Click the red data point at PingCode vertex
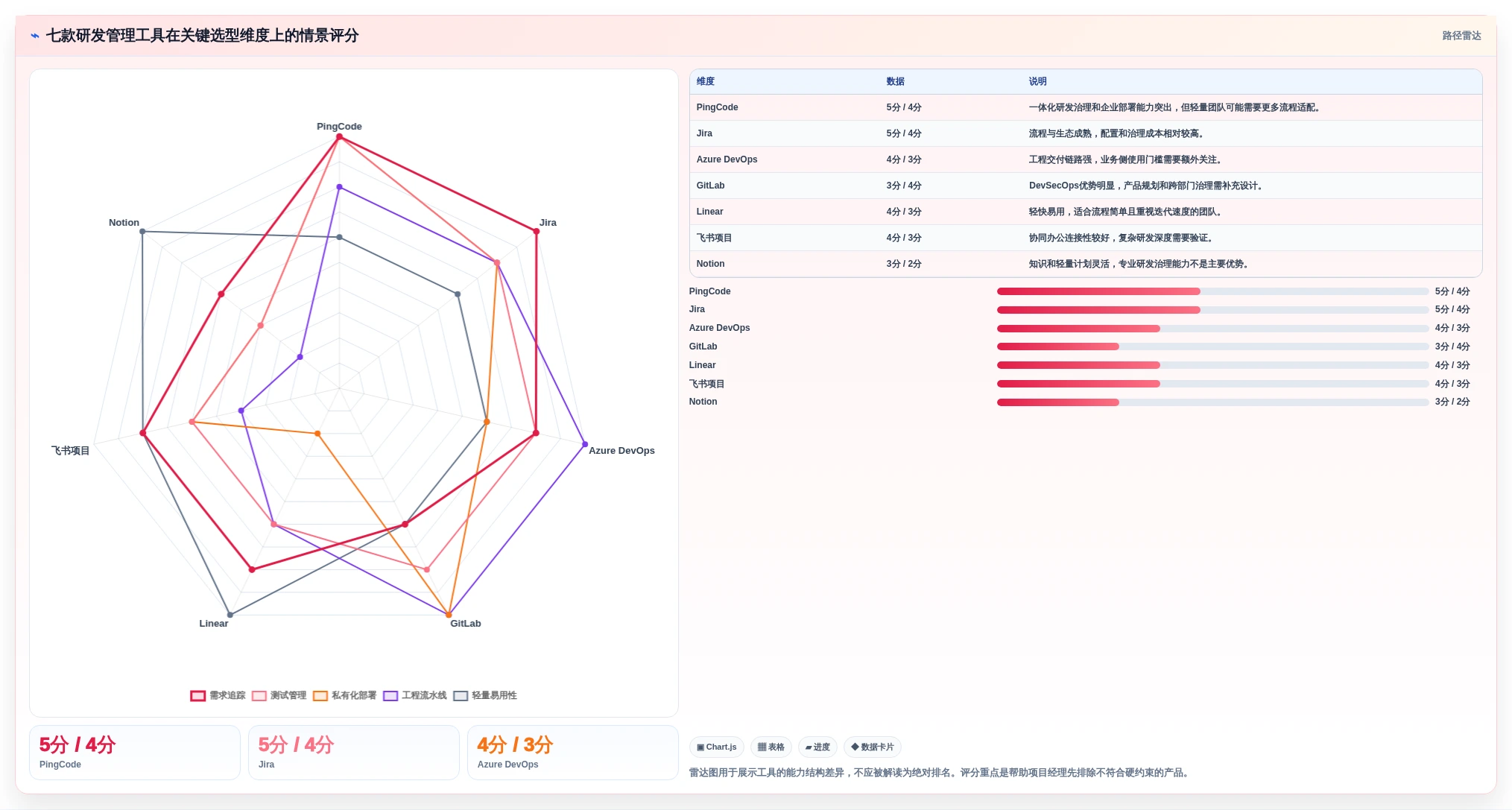This screenshot has height=810, width=1512. (339, 136)
